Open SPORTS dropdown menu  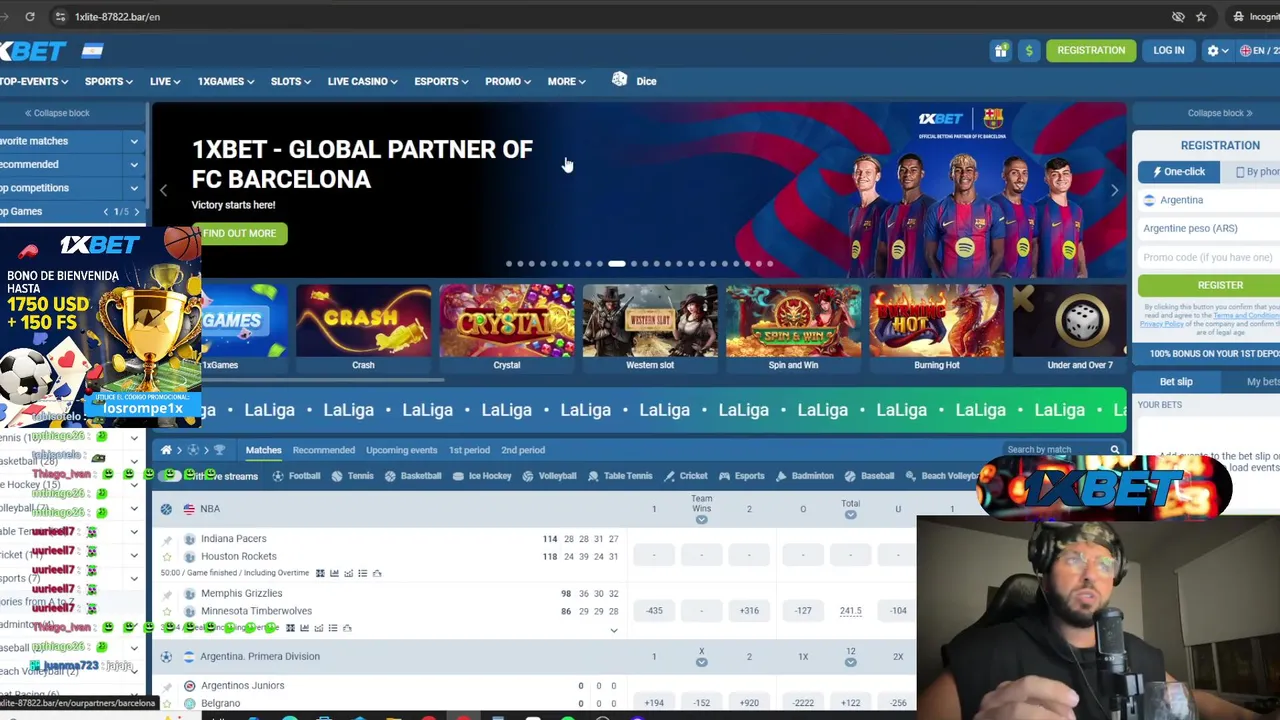(x=108, y=81)
